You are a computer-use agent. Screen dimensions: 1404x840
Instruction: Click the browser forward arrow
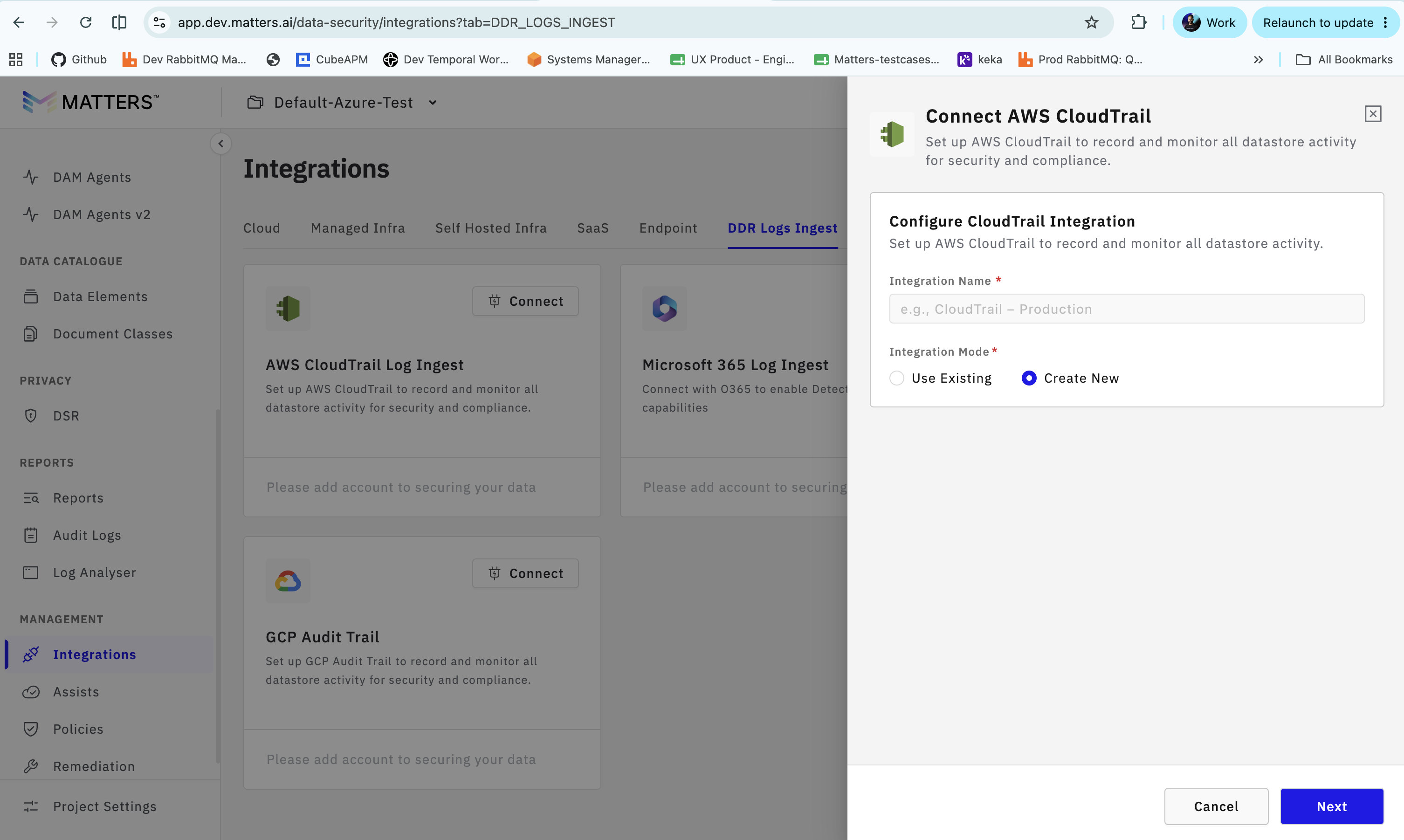pyautogui.click(x=52, y=23)
